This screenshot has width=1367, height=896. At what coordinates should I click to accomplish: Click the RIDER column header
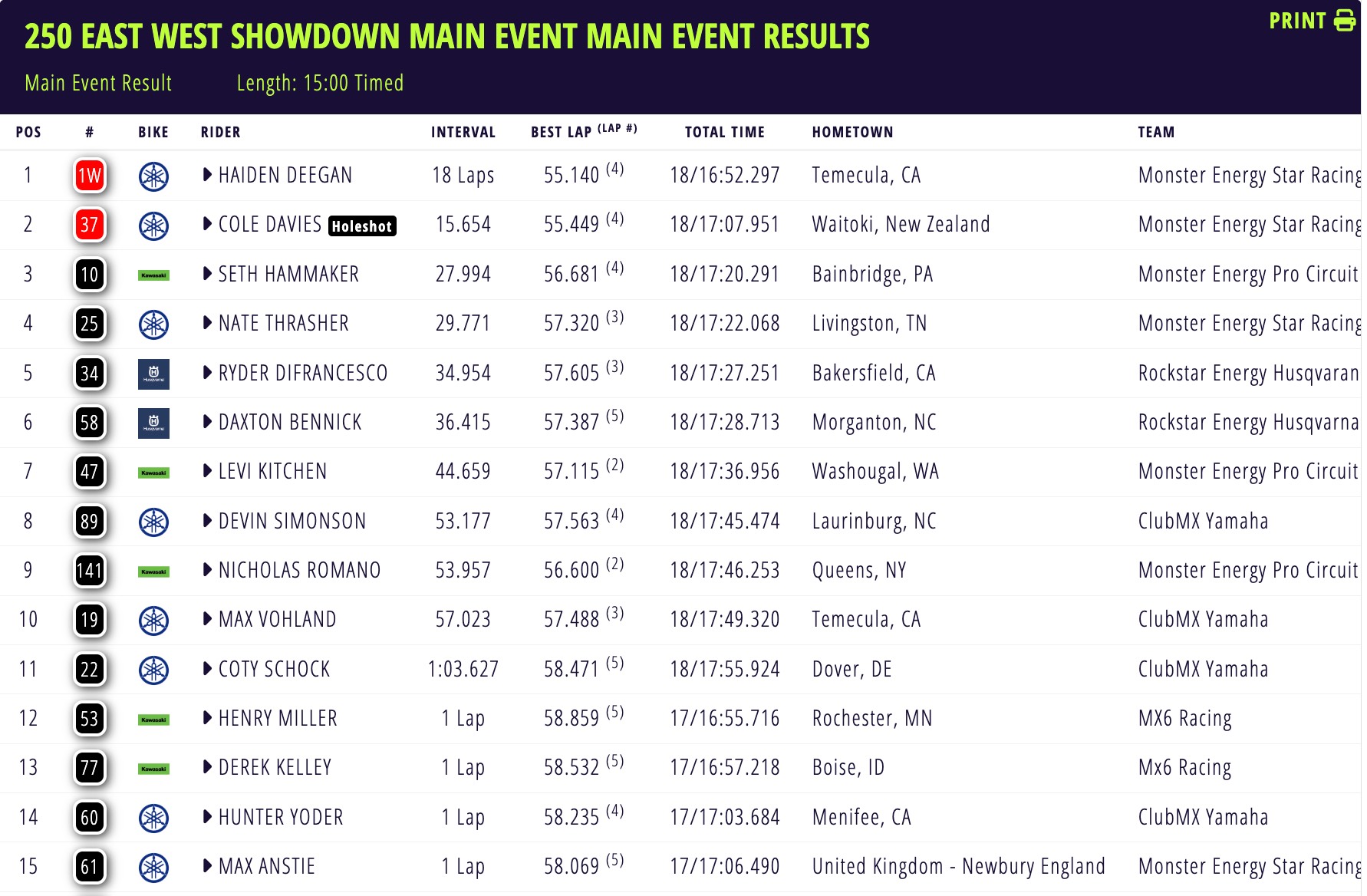click(220, 132)
